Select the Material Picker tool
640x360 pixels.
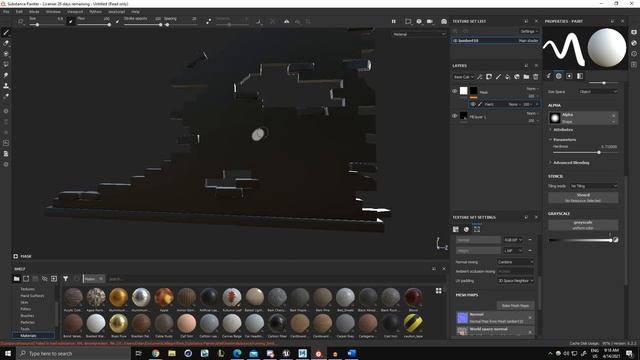pyautogui.click(x=6, y=96)
